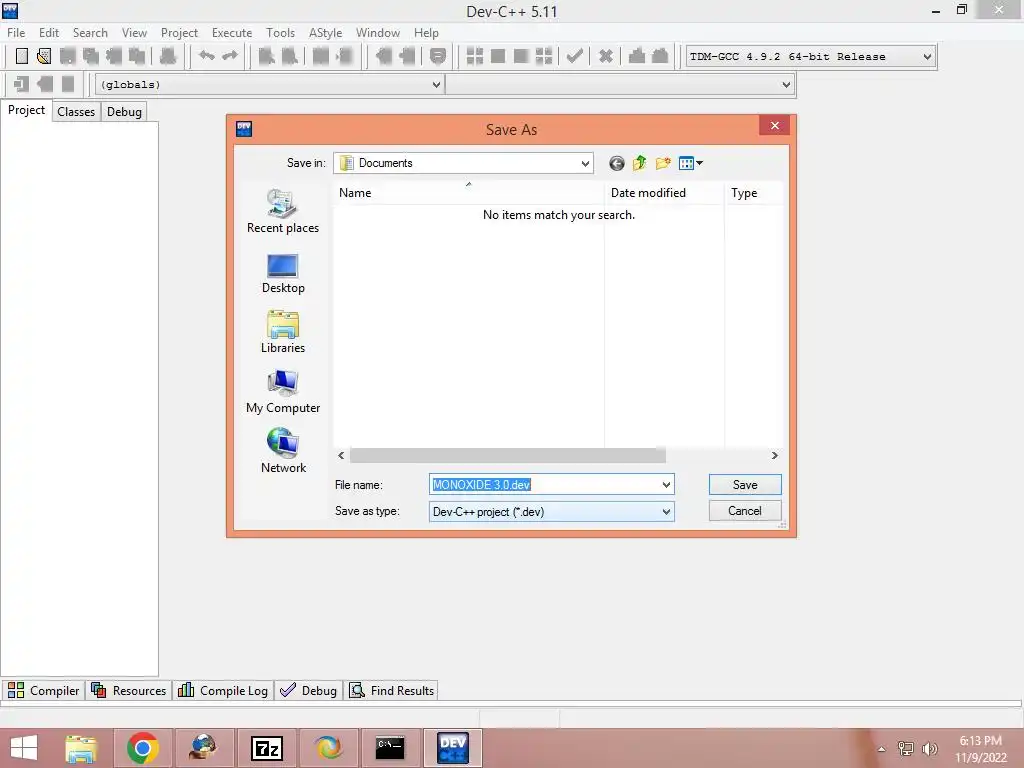1024x768 pixels.
Task: Click the grayed Print toolbar icon
Action: pos(168,56)
